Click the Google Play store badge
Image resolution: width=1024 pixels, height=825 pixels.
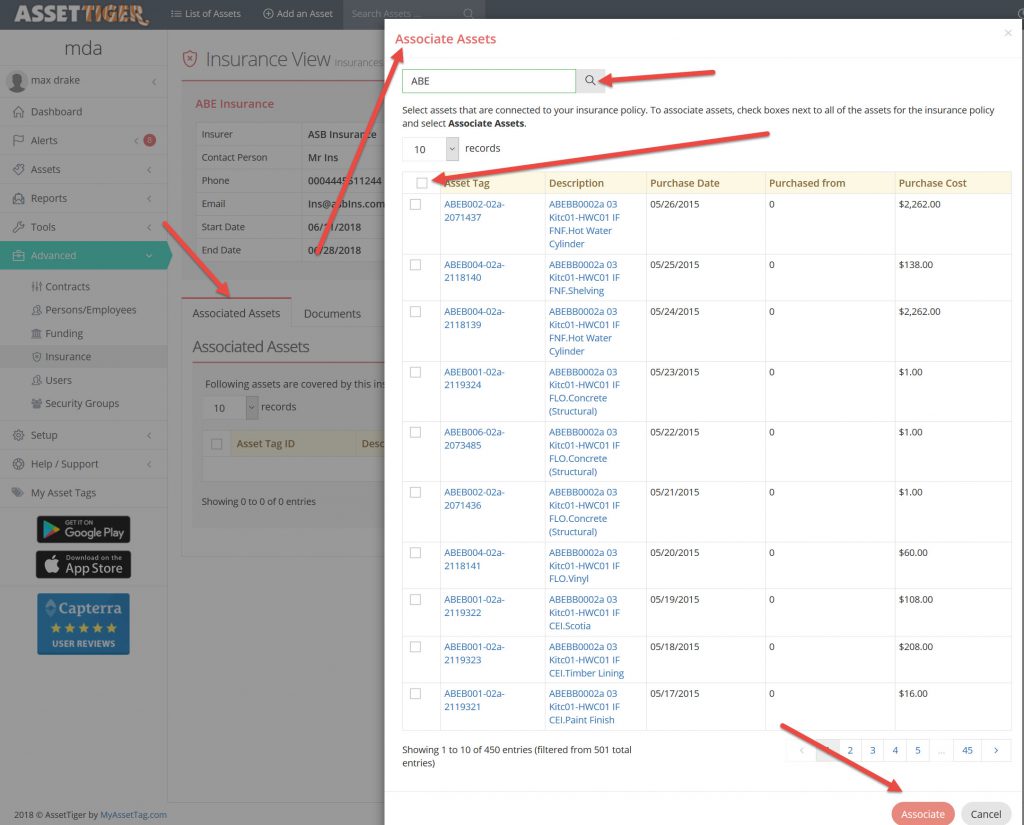click(83, 529)
